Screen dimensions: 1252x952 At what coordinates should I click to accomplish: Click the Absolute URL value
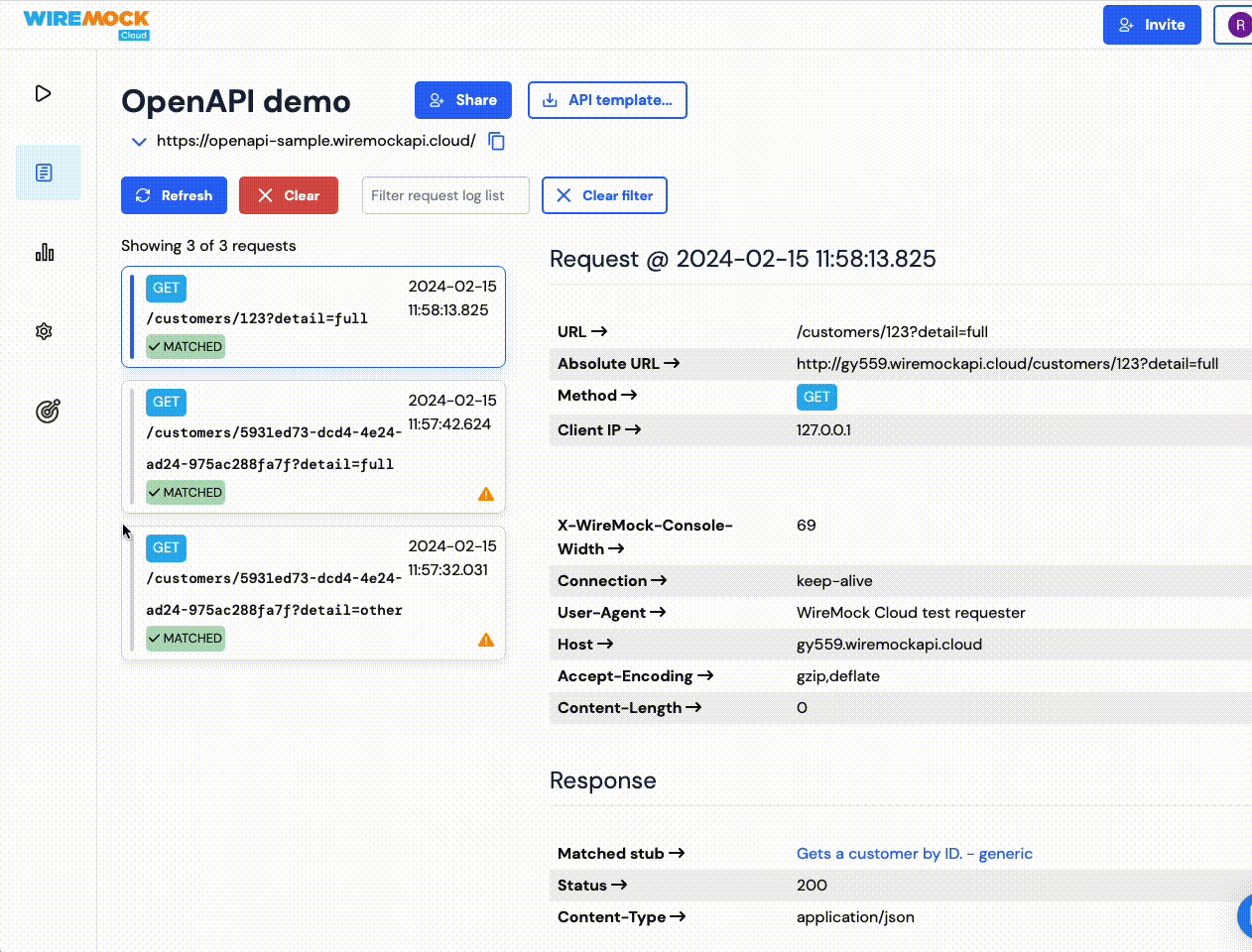point(1007,364)
